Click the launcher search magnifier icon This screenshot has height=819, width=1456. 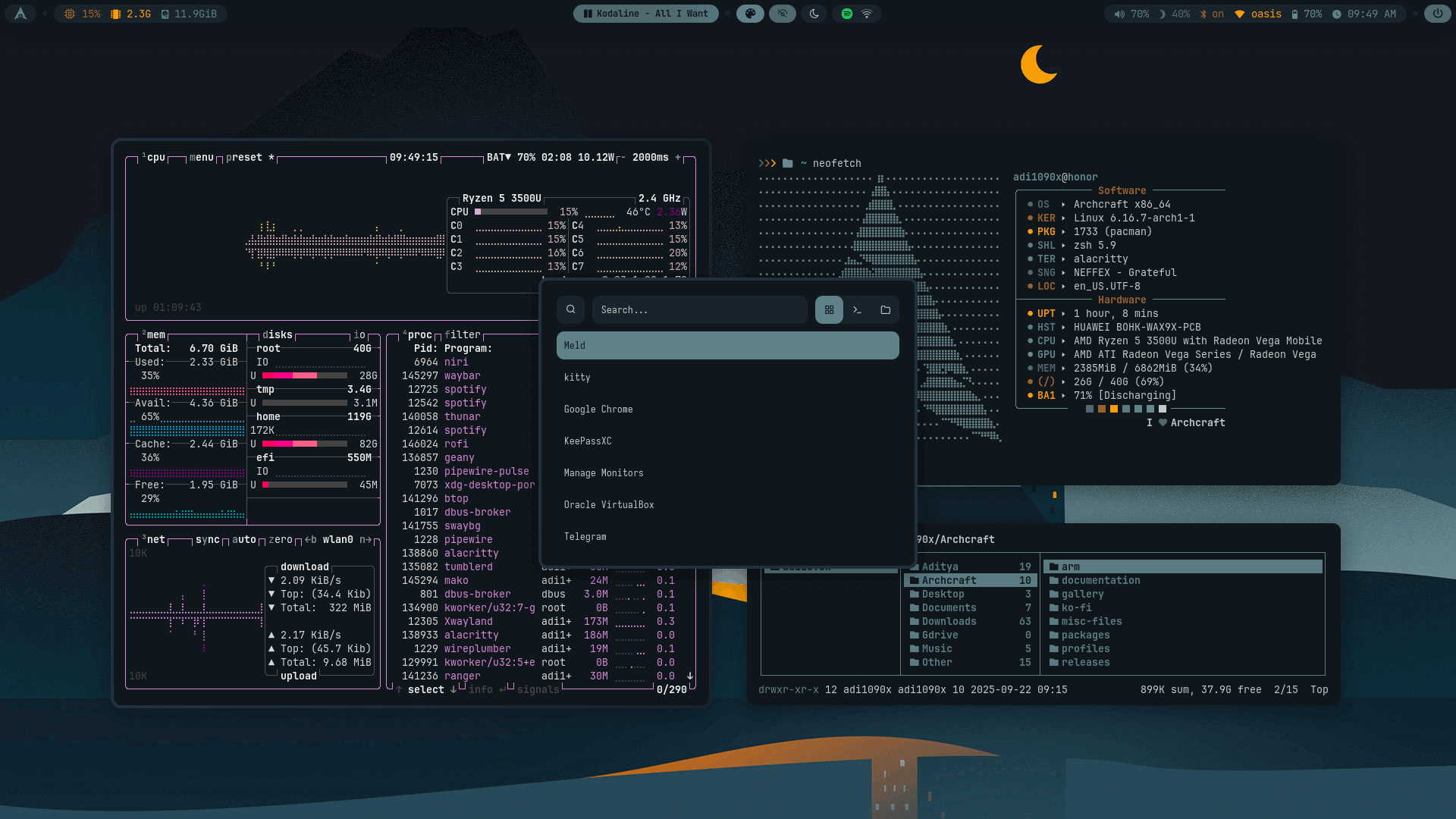click(x=571, y=310)
